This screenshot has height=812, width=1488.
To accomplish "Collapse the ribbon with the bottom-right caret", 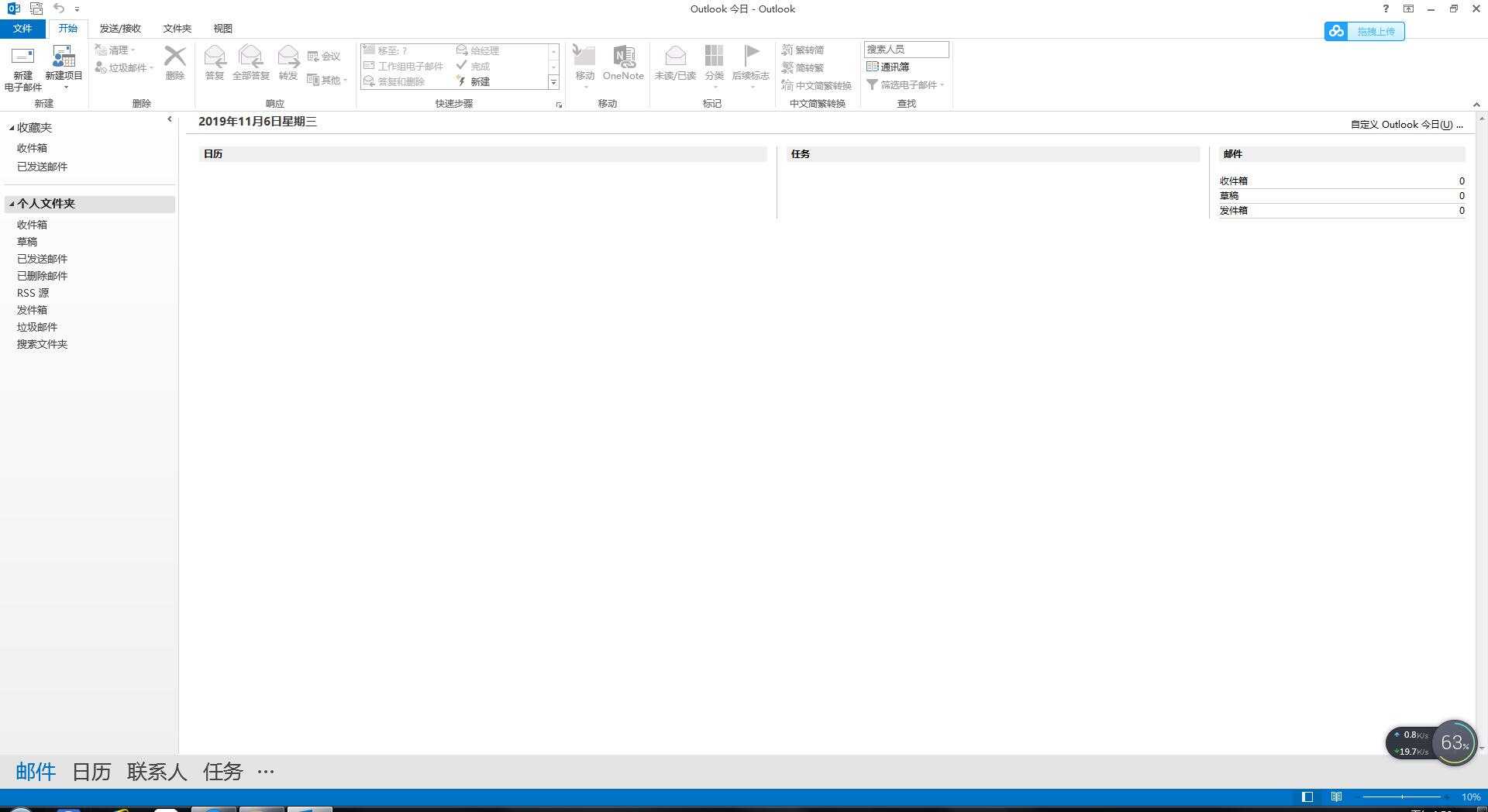I will (x=1476, y=105).
